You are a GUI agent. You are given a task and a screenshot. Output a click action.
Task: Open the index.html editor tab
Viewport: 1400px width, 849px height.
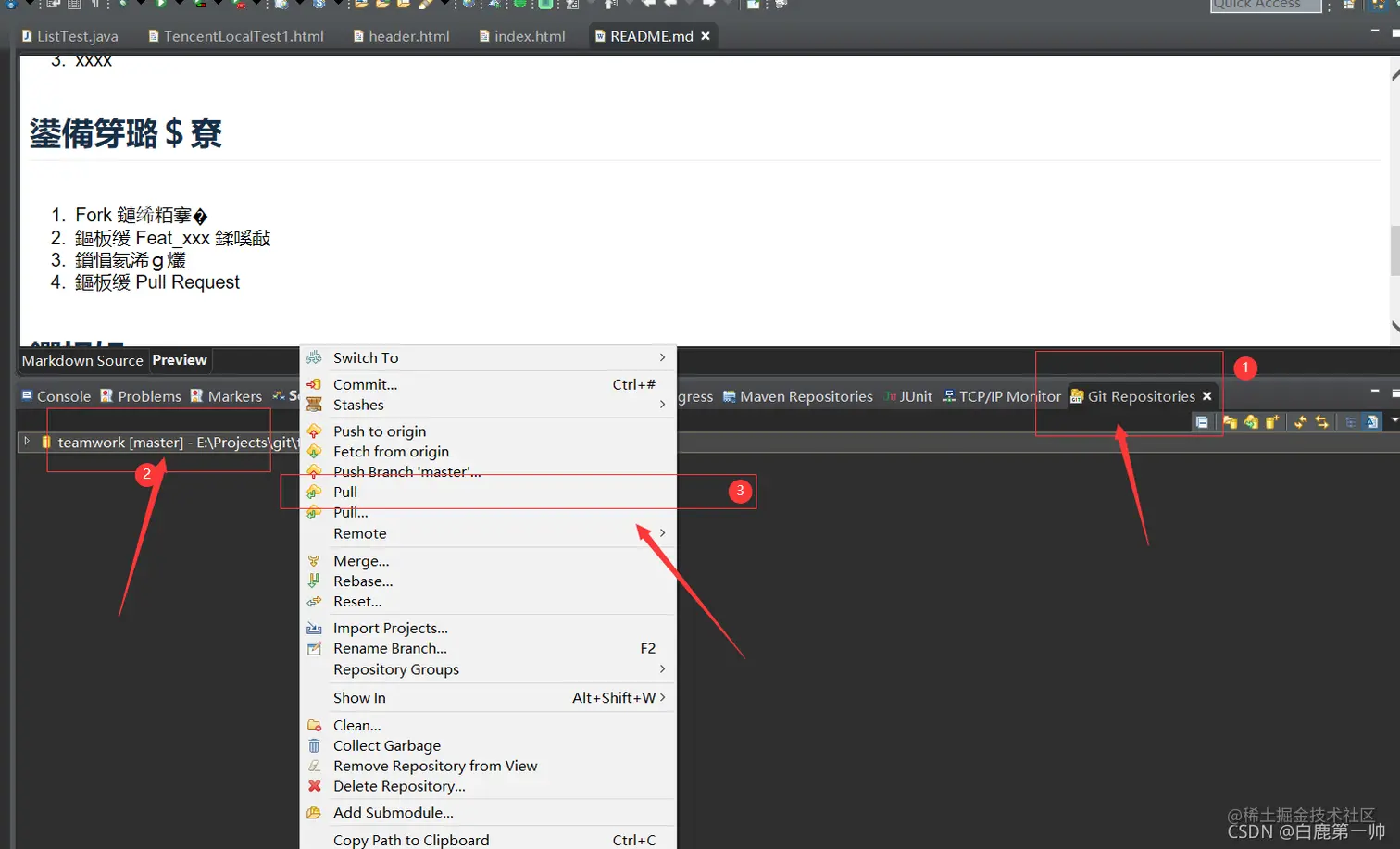coord(522,36)
